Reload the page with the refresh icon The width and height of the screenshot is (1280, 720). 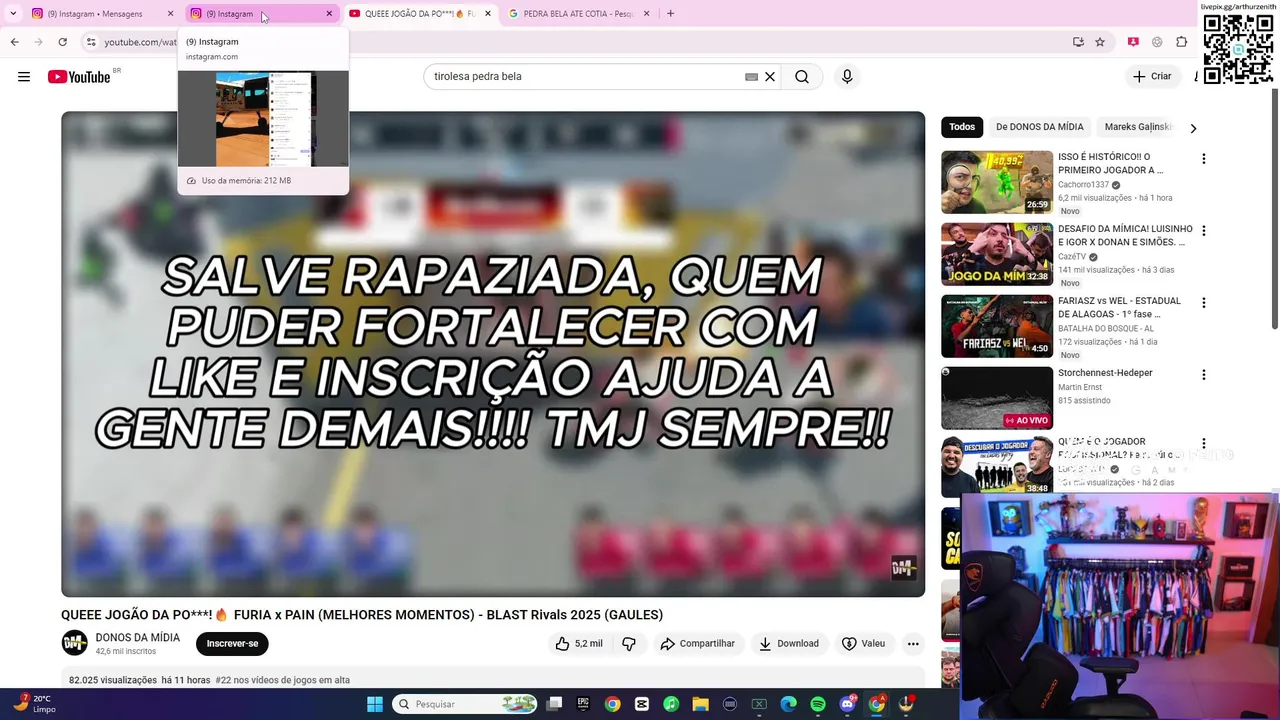(x=62, y=42)
